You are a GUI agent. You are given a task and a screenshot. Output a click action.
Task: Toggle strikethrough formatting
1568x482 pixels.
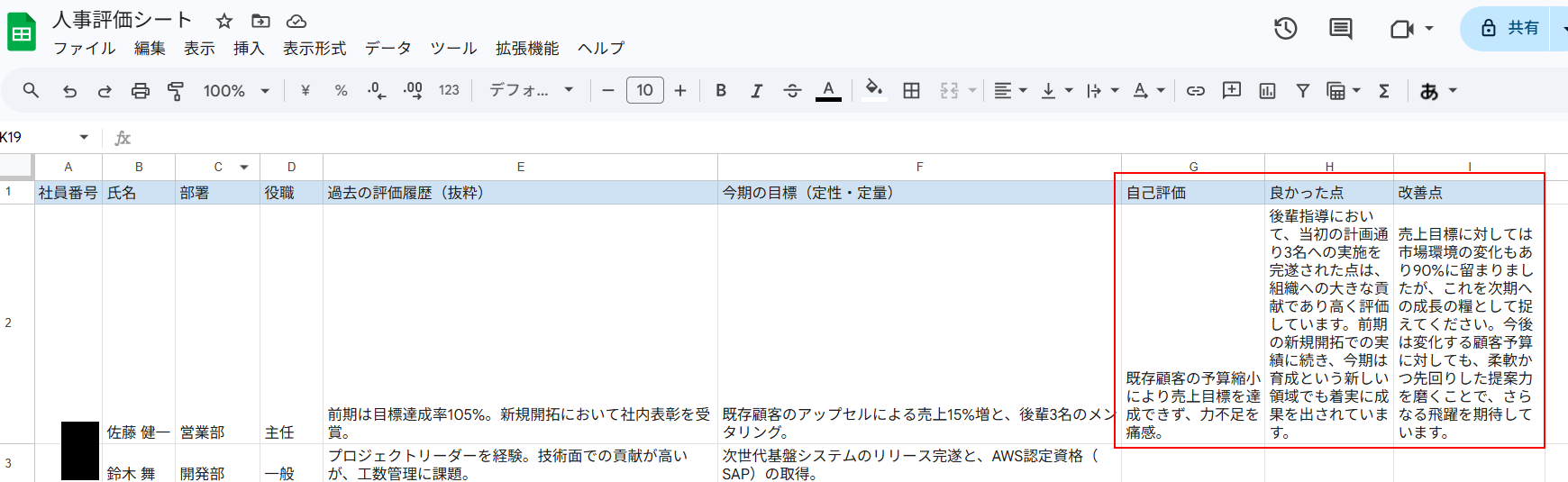click(792, 91)
